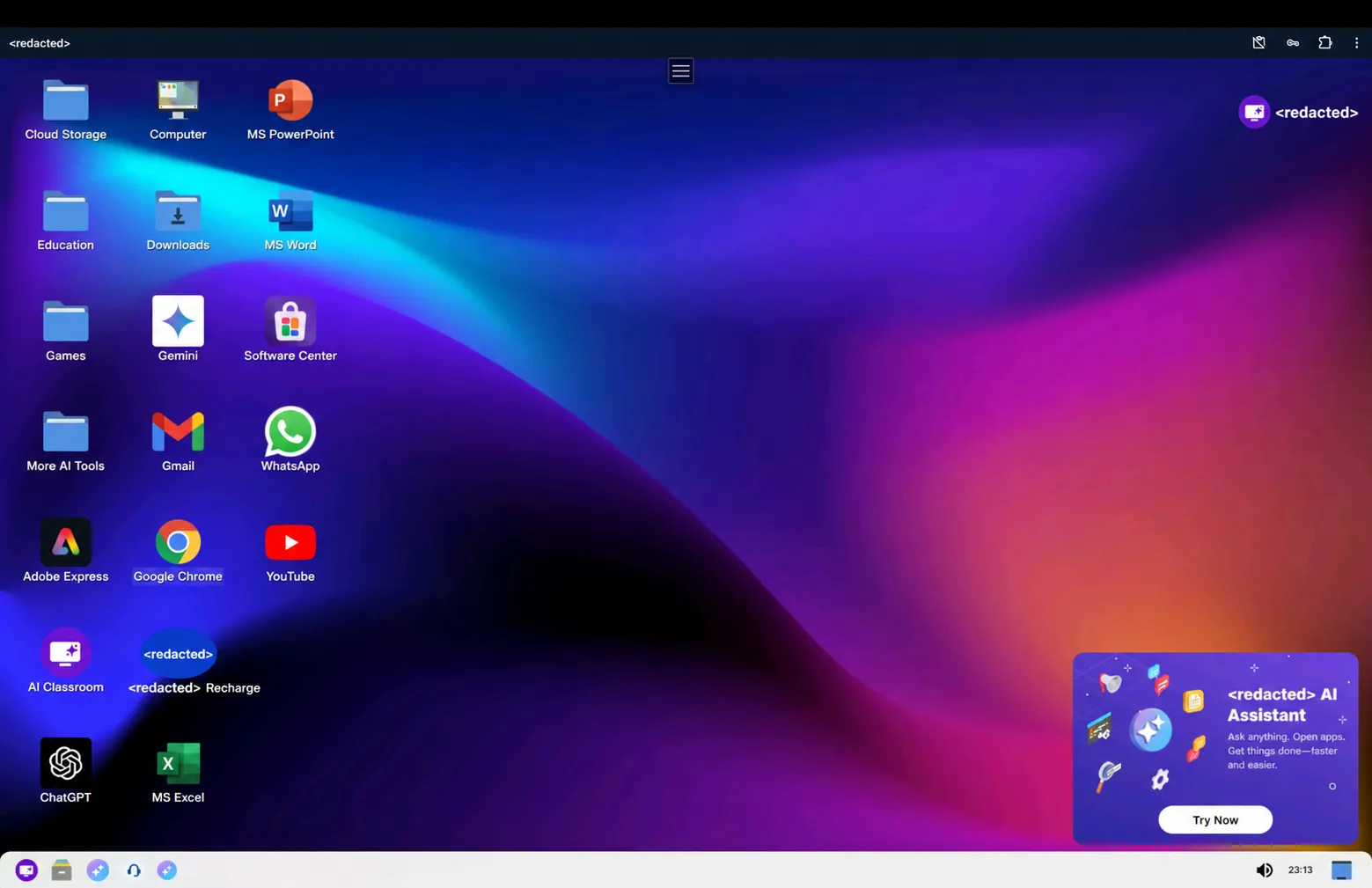This screenshot has width=1372, height=888.
Task: Click the 'Ask anything. Open apps.' description text
Action: (1286, 751)
